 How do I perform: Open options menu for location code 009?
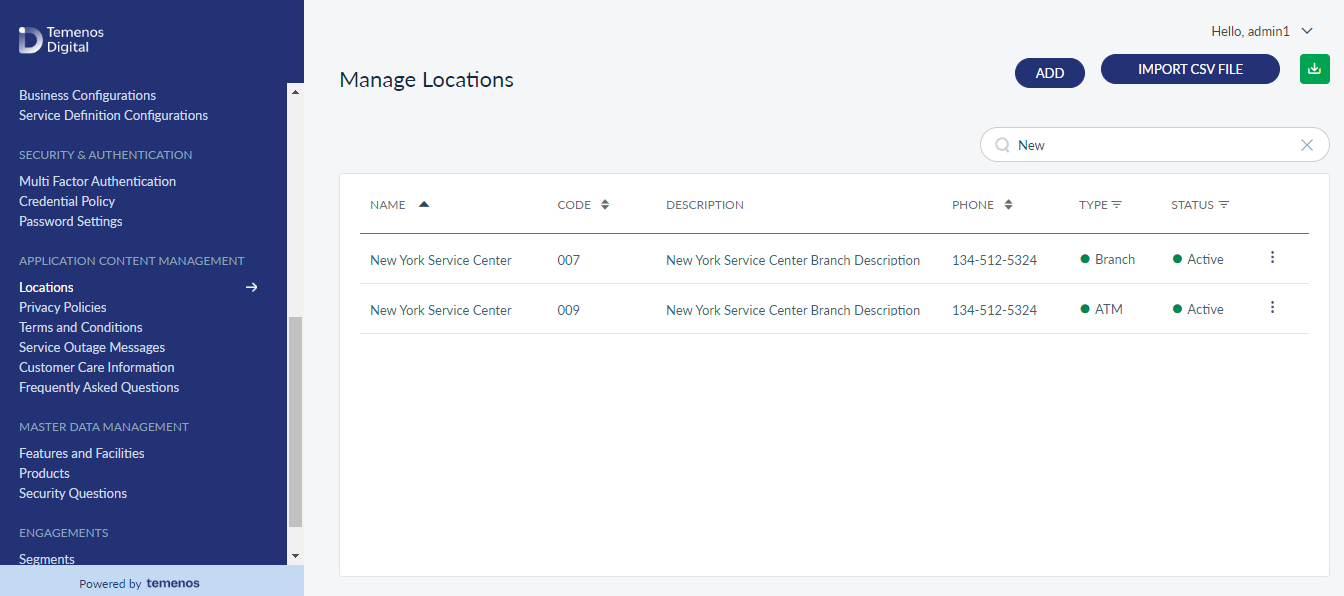[1272, 307]
